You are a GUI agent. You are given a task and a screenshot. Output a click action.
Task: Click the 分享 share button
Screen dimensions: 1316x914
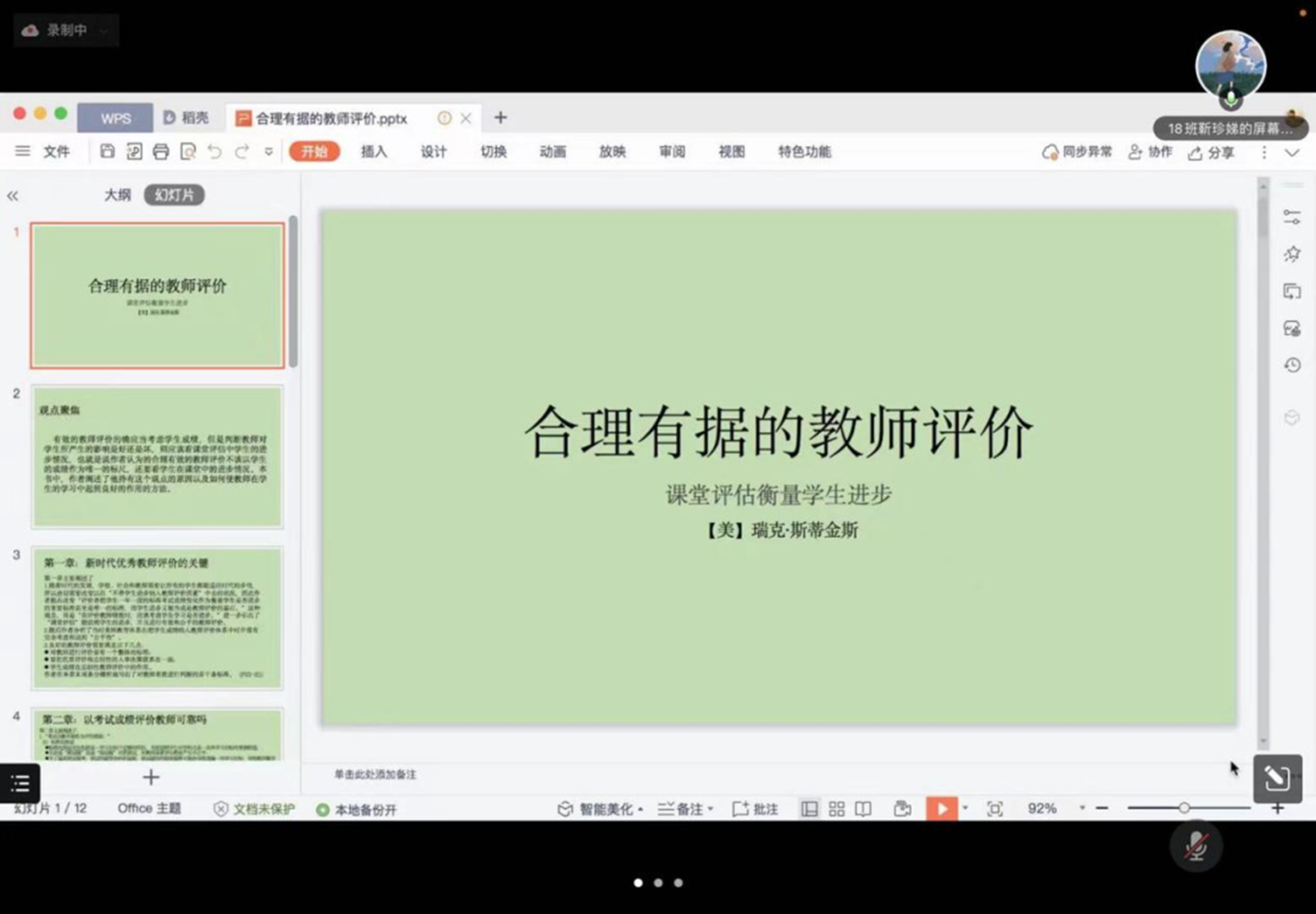[1212, 153]
